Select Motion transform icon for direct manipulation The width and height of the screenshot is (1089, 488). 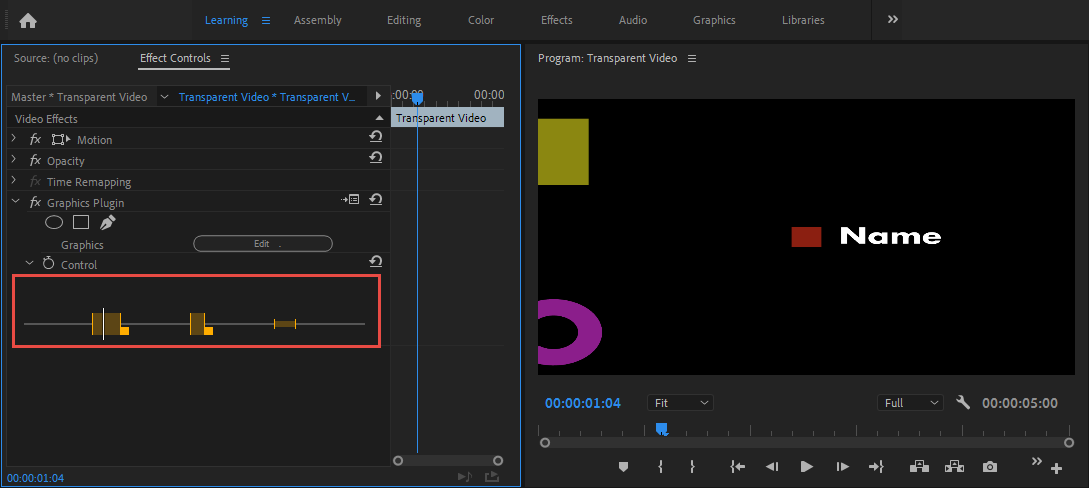pos(61,140)
